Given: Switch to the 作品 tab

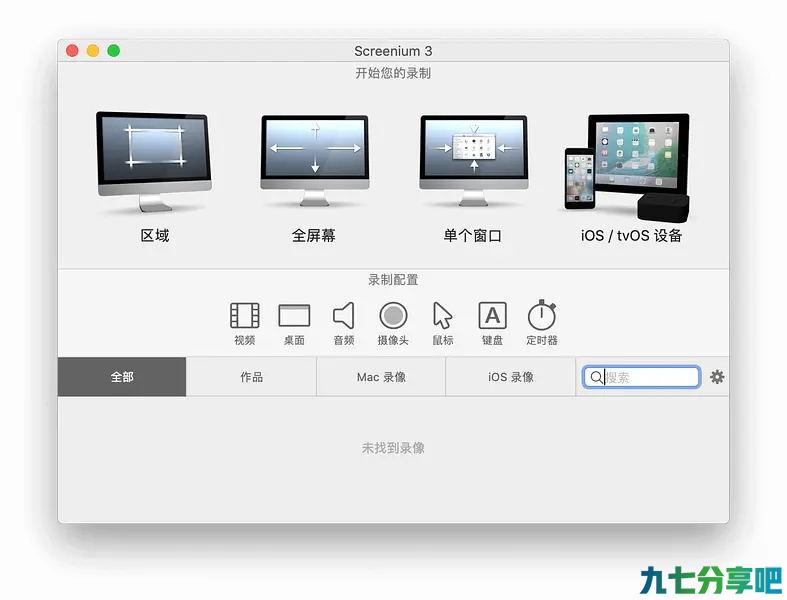Looking at the screenshot, I should (251, 377).
